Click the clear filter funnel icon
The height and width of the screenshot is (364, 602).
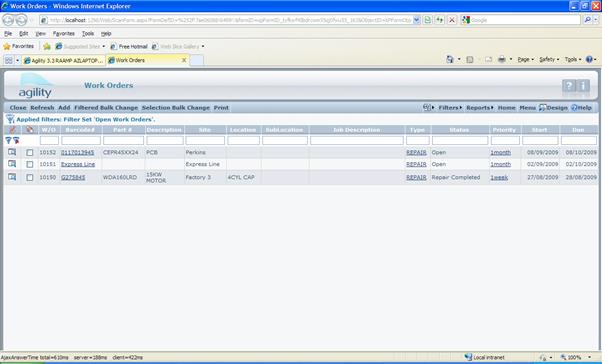(16, 140)
